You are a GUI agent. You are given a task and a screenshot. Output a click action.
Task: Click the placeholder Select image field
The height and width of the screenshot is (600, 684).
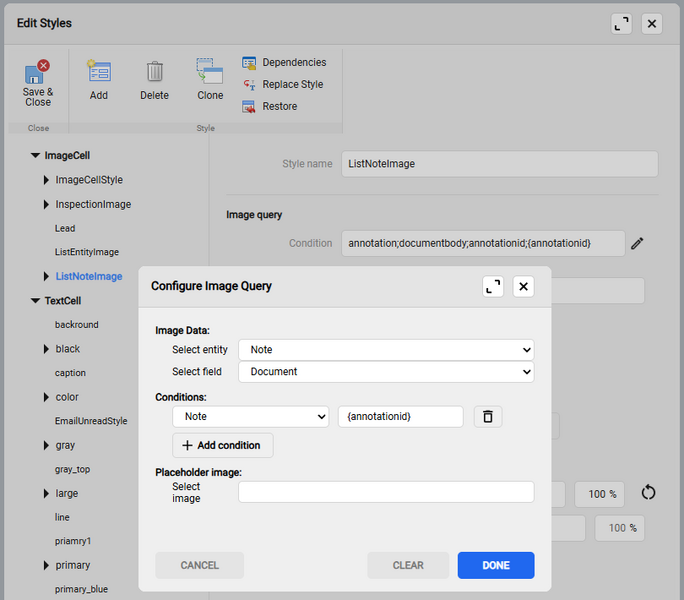click(x=385, y=492)
